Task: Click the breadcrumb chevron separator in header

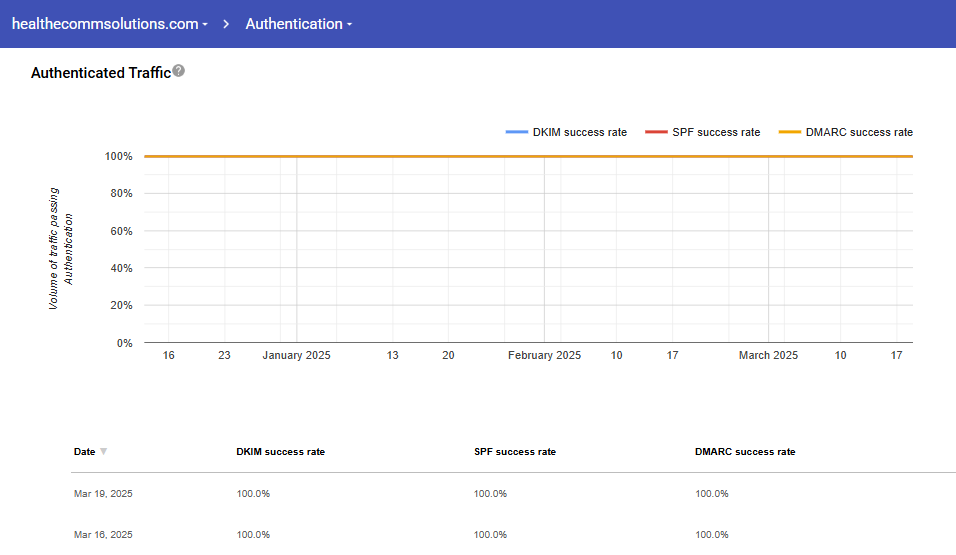Action: [x=227, y=24]
